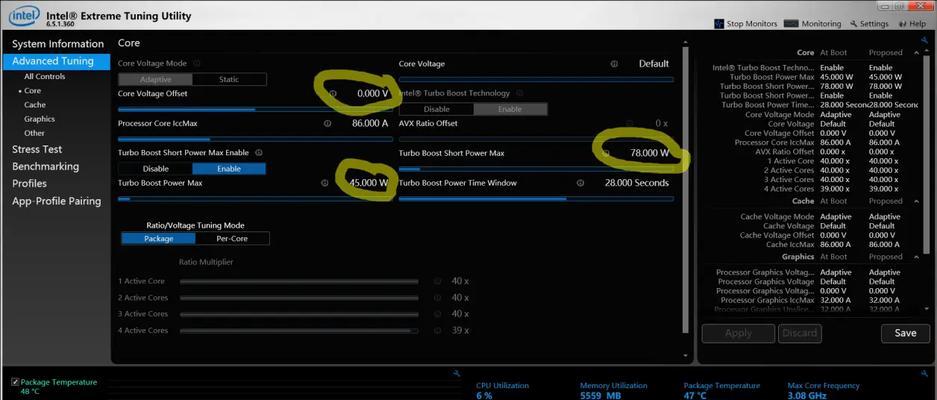
Task: Click the Processor Core IccMax slider
Action: coord(255,139)
